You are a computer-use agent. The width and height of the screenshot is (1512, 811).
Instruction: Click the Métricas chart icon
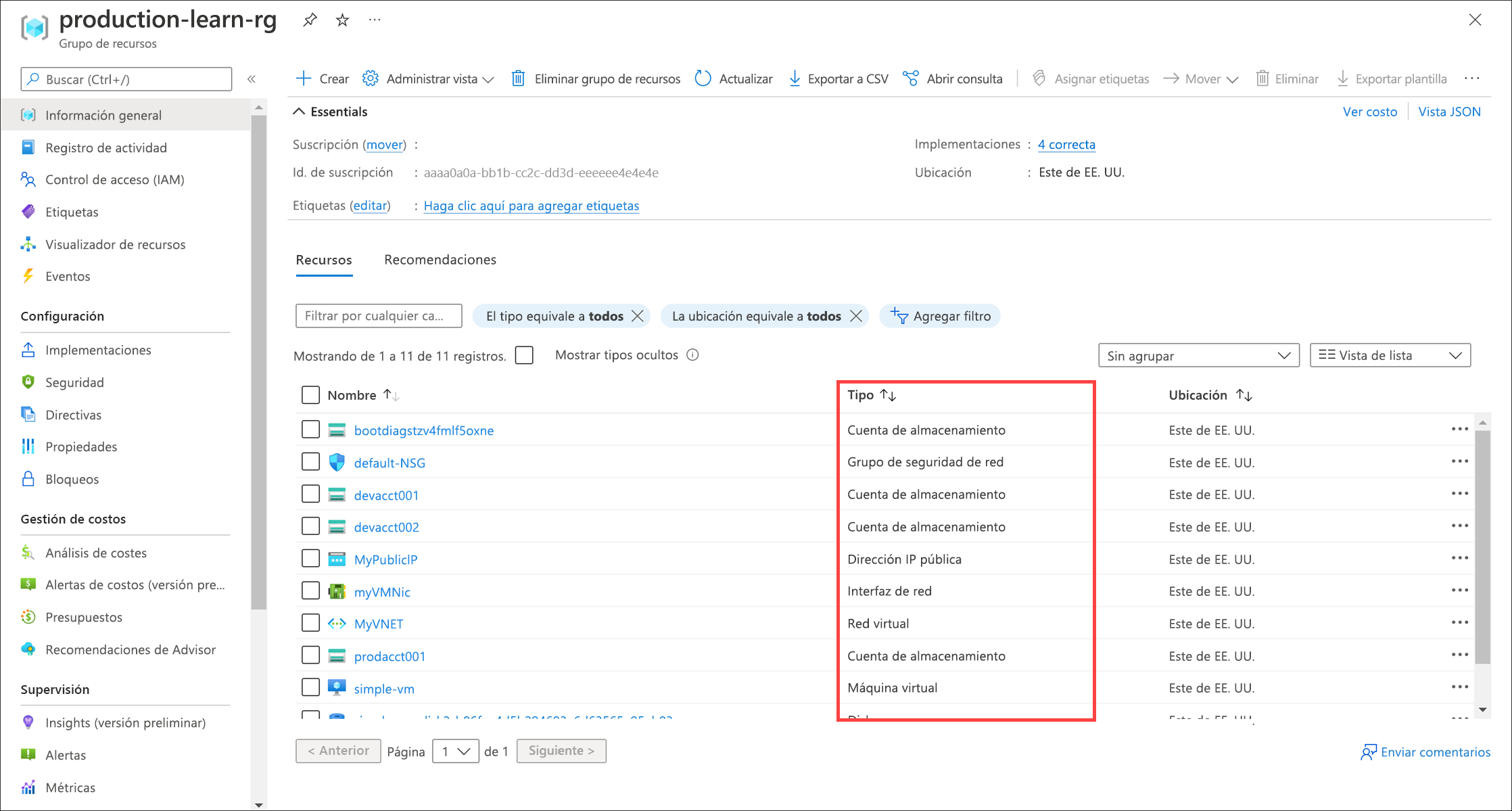(x=28, y=787)
